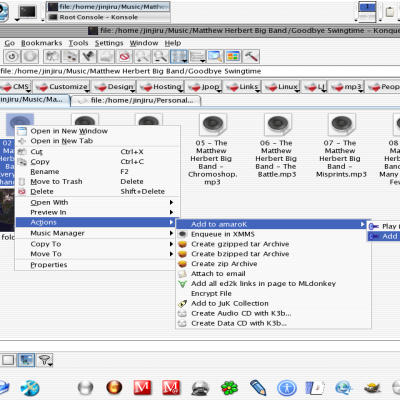Click the hammer tool toolbar icon

click(251, 57)
